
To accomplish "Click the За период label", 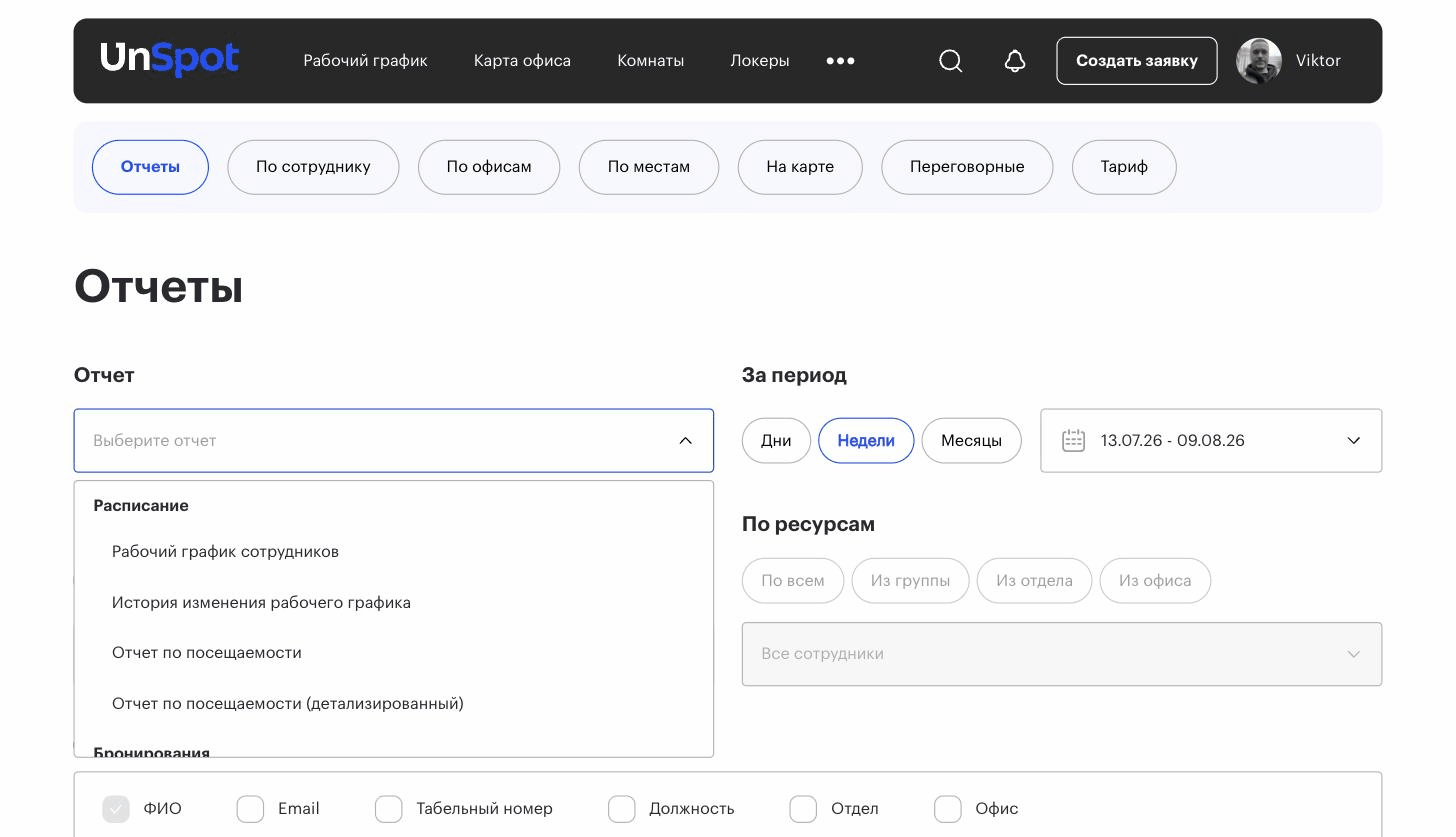I will (x=794, y=375).
